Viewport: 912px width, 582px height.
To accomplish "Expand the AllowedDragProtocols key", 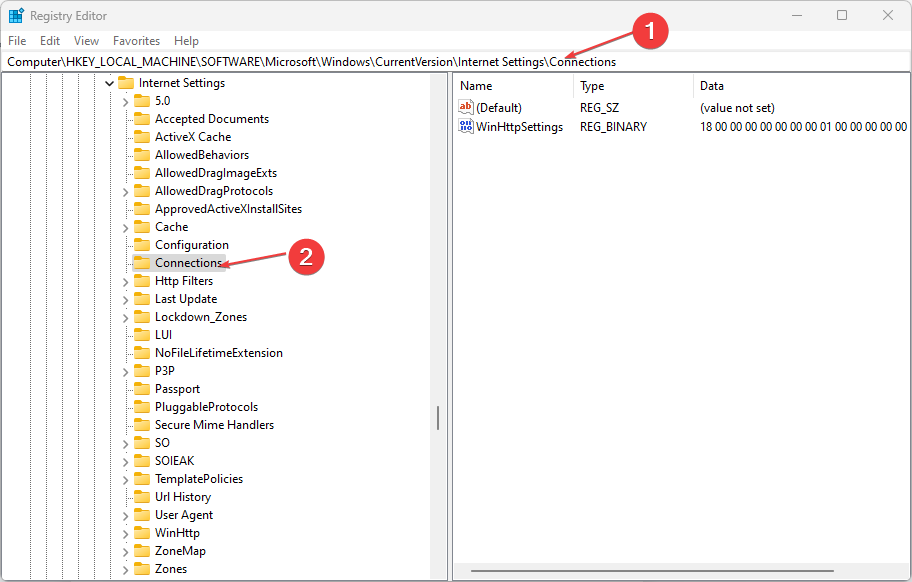I will (x=126, y=192).
